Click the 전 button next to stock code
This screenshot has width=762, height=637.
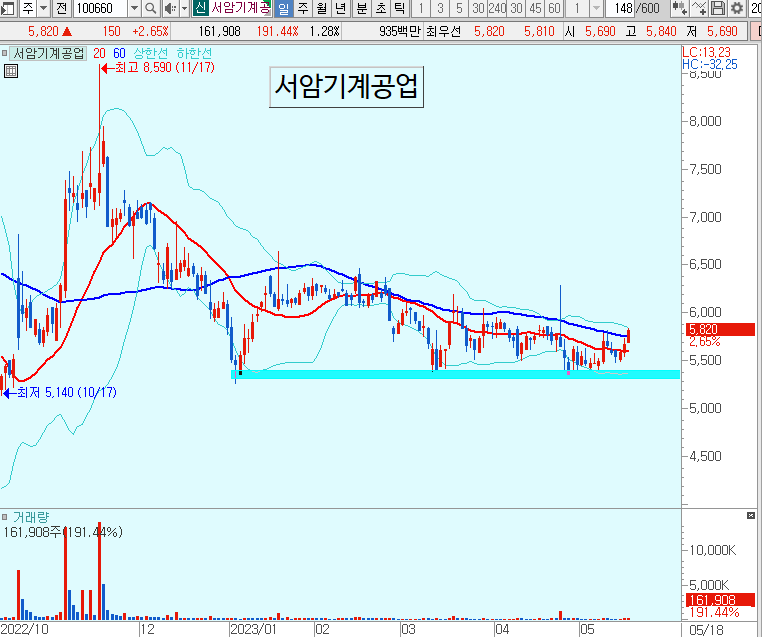click(62, 8)
